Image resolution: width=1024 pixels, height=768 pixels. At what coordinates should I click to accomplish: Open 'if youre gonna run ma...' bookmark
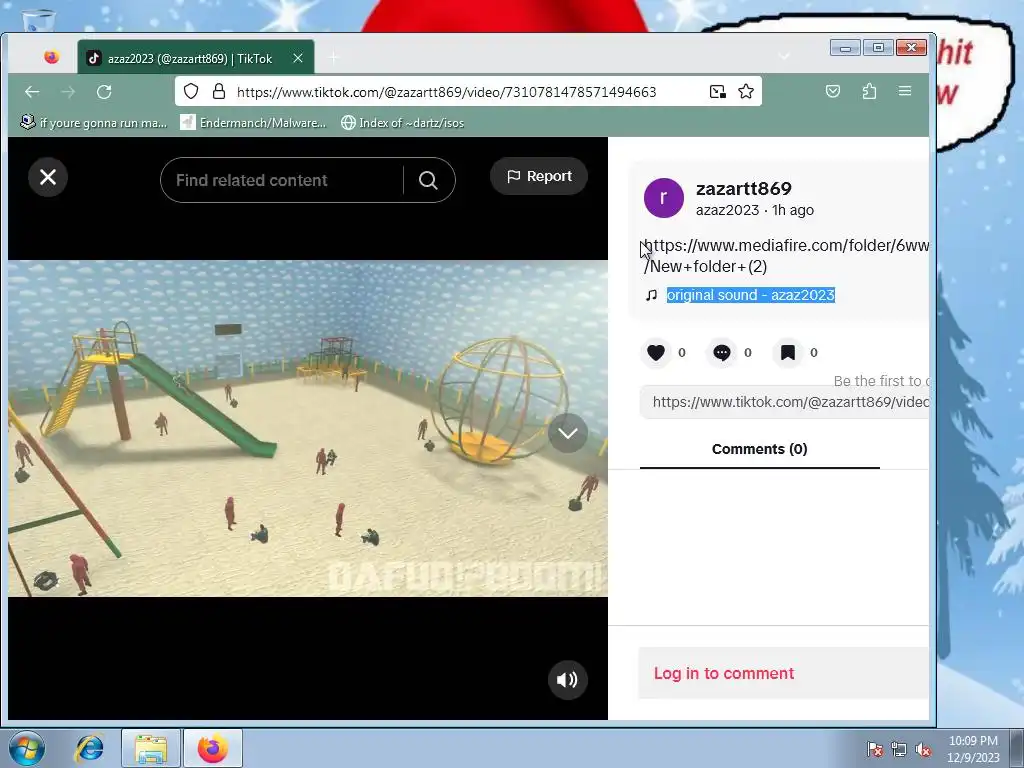tap(94, 123)
